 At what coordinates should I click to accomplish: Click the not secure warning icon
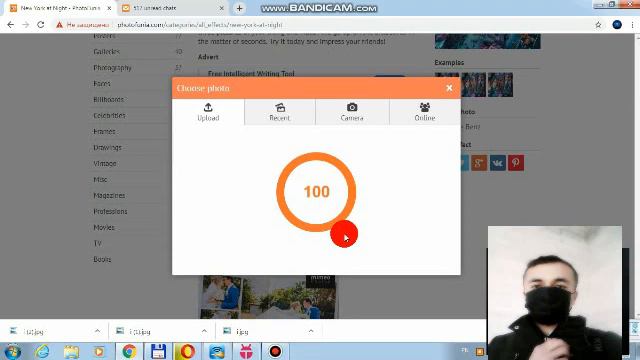click(x=60, y=25)
